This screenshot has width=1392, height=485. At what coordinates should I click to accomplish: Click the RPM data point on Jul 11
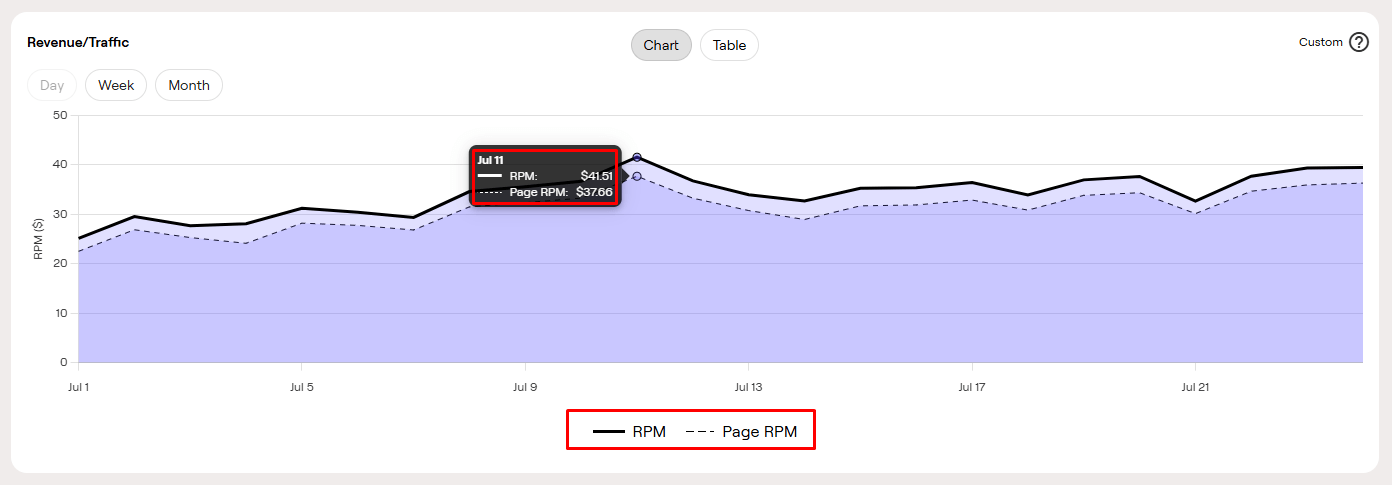[x=637, y=157]
